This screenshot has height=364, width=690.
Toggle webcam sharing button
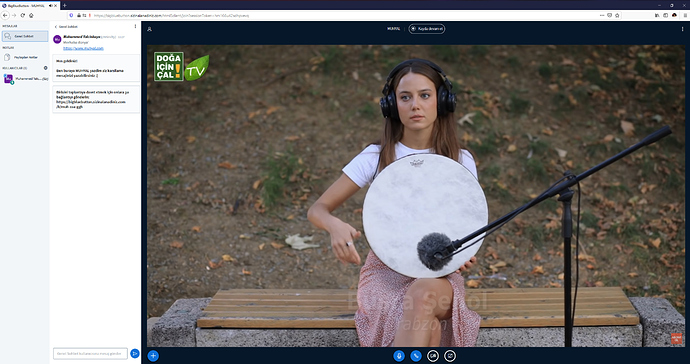[x=433, y=356]
